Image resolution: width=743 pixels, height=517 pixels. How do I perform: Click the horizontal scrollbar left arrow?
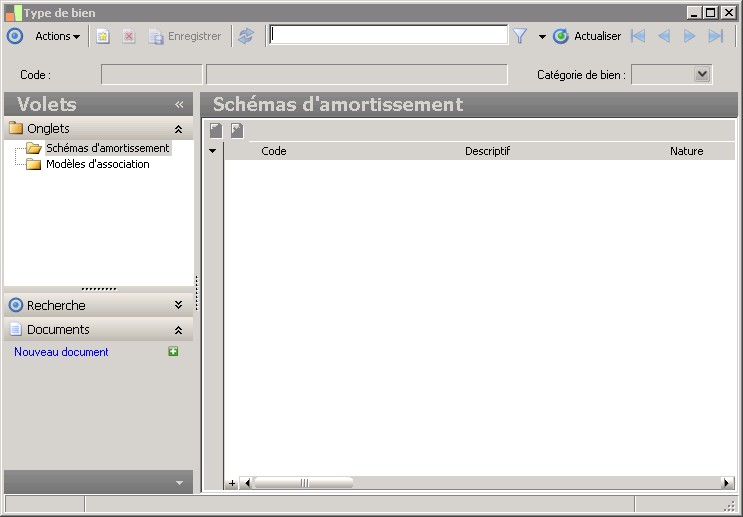click(x=246, y=483)
